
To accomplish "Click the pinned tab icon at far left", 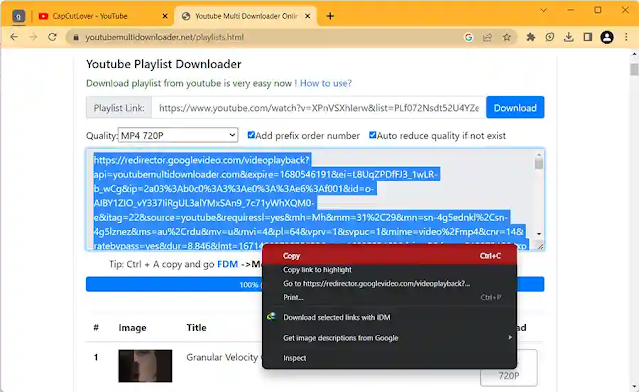I will point(18,16).
